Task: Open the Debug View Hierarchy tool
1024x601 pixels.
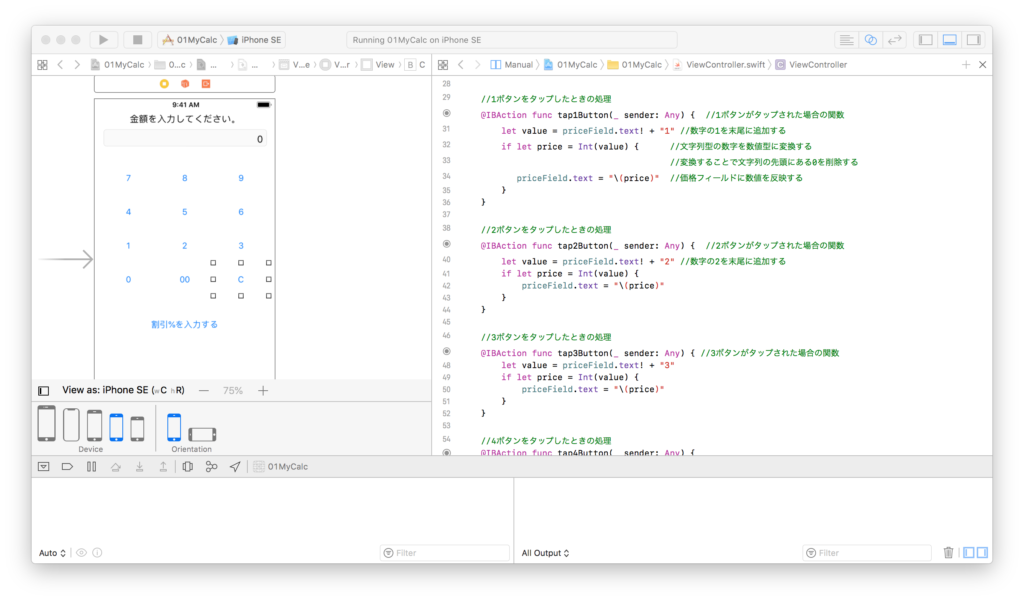Action: point(187,467)
